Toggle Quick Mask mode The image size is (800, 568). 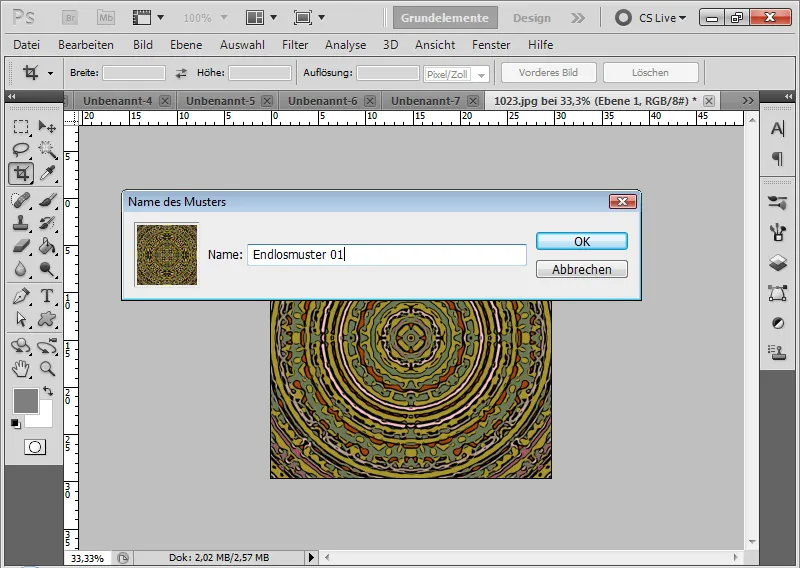[x=35, y=447]
